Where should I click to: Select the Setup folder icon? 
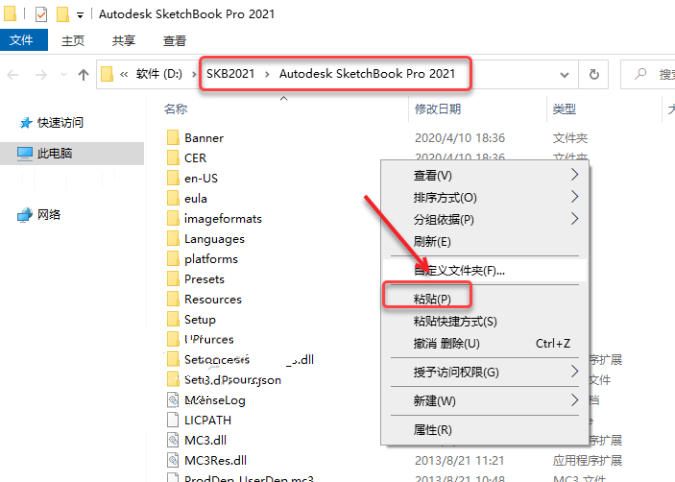(x=173, y=320)
